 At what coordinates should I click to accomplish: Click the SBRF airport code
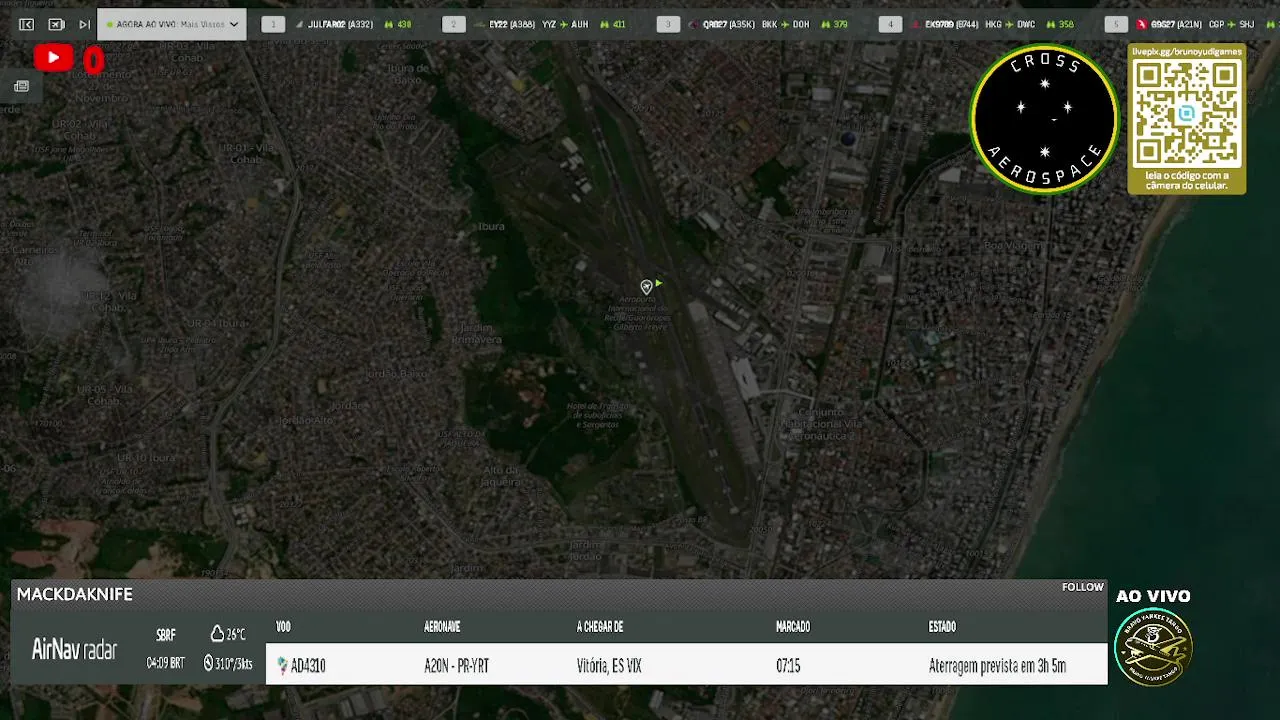[x=166, y=635]
